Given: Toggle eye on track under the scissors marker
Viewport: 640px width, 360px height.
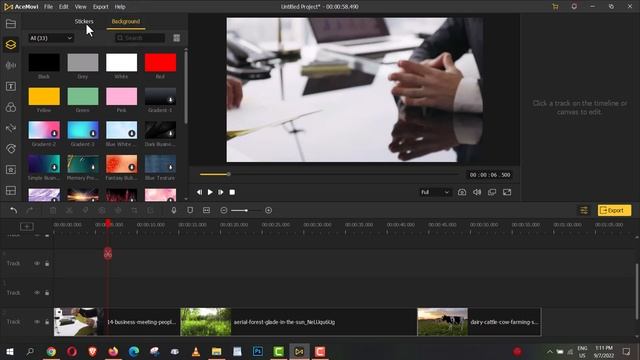Looking at the screenshot, I should 37,263.
